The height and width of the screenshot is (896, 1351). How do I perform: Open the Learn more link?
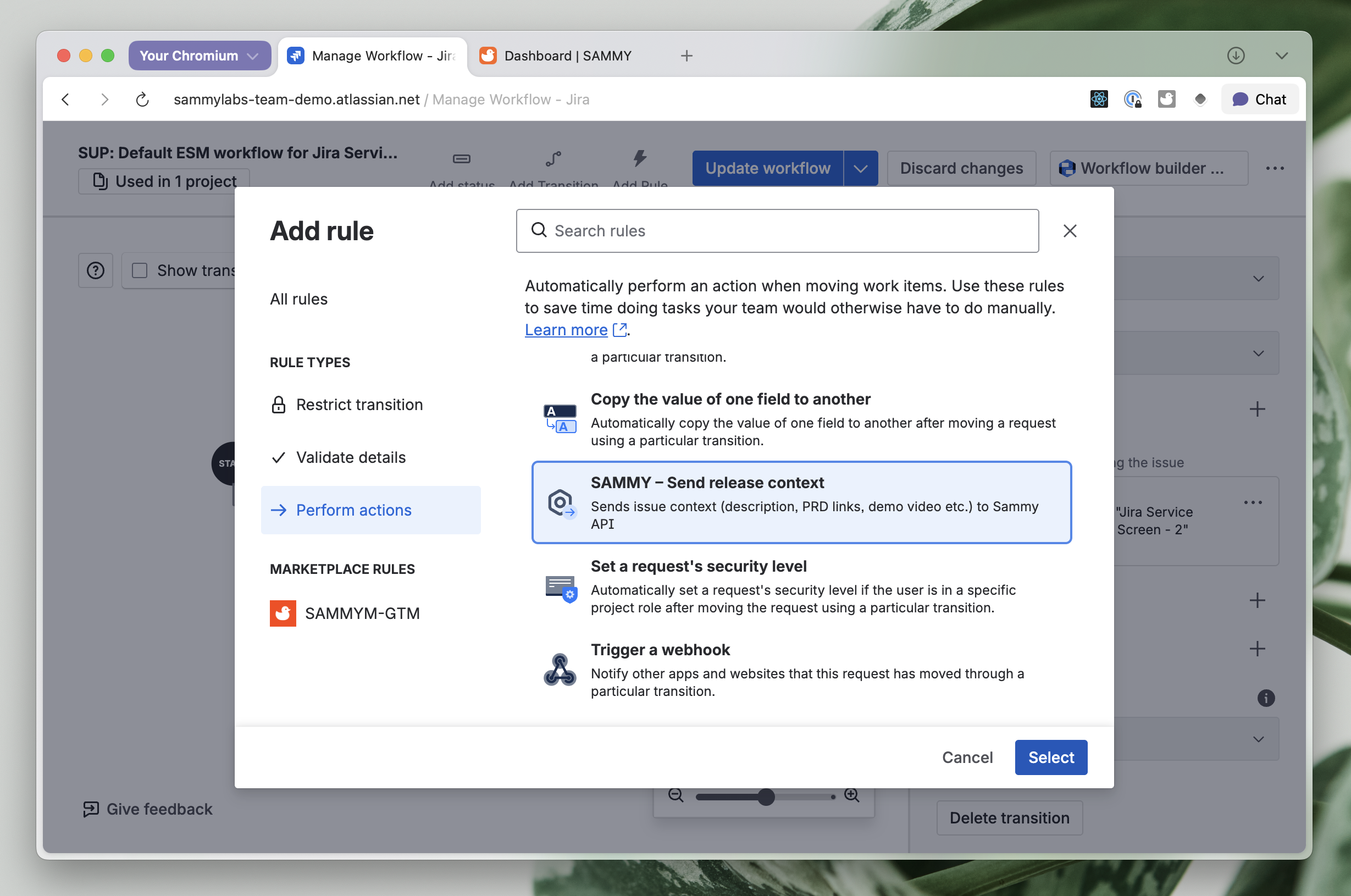click(x=566, y=330)
